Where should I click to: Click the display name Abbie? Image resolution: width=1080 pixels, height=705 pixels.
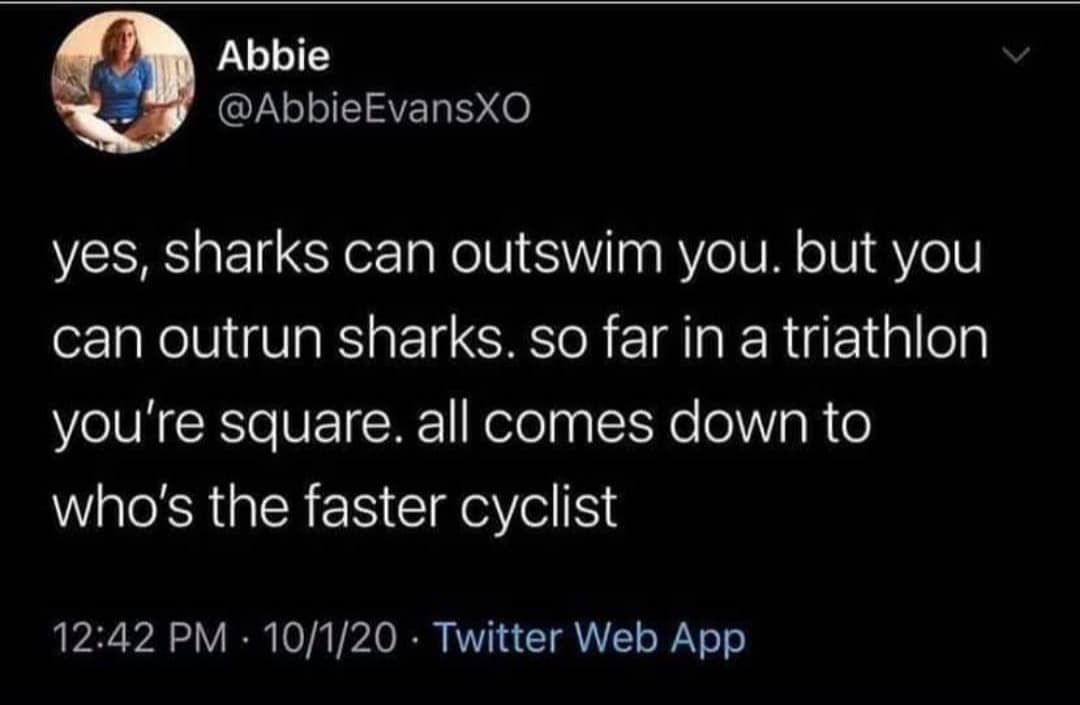click(273, 56)
